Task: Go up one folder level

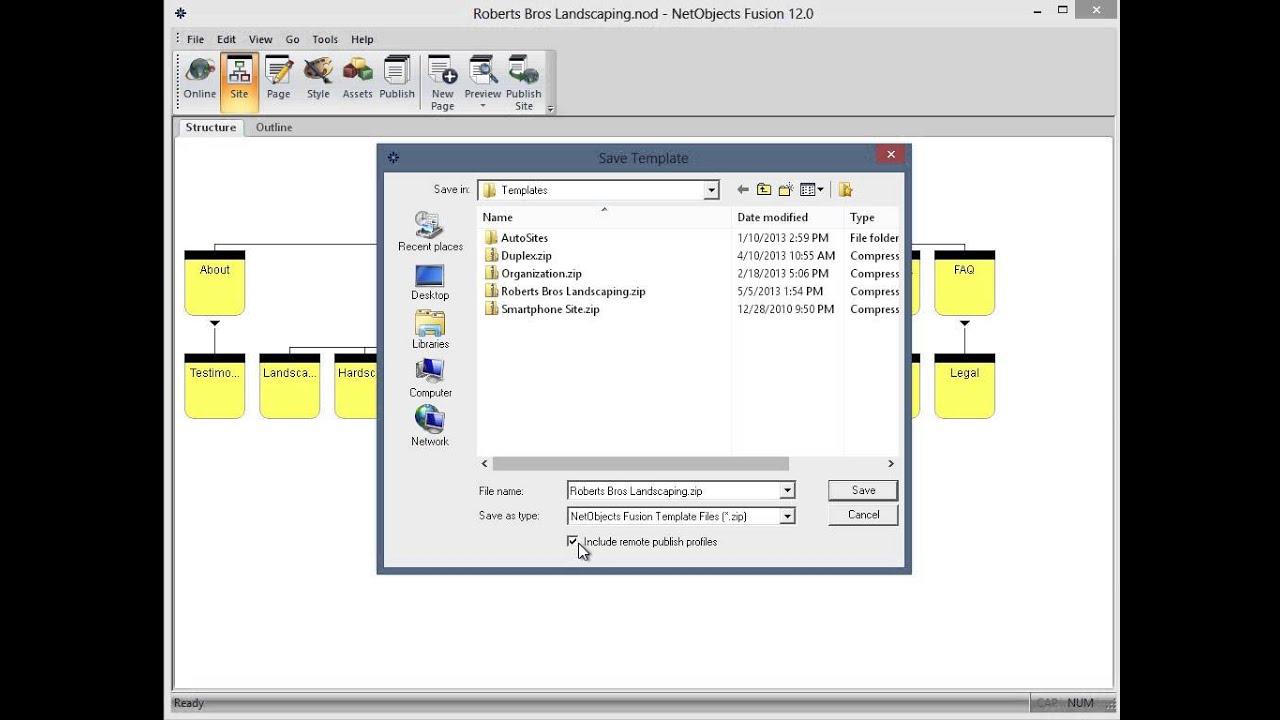Action: click(764, 190)
